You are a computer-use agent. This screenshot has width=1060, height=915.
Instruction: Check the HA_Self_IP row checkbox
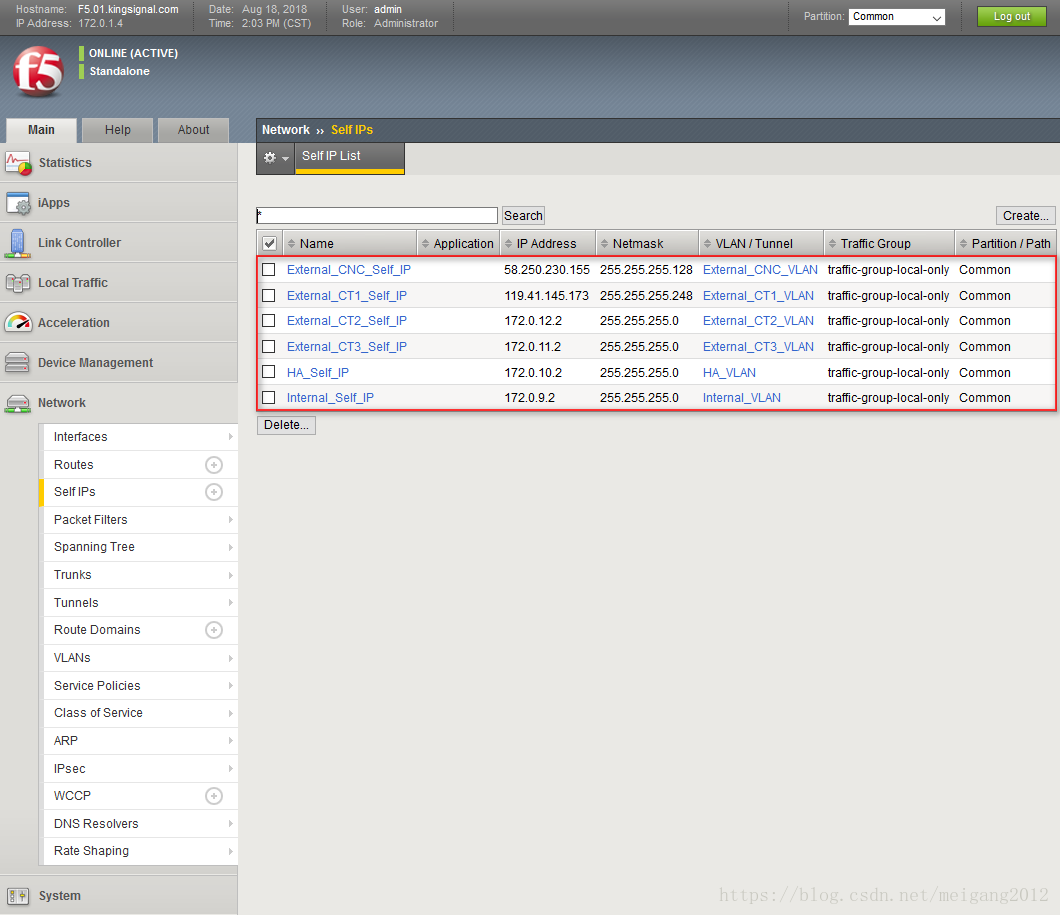[269, 372]
